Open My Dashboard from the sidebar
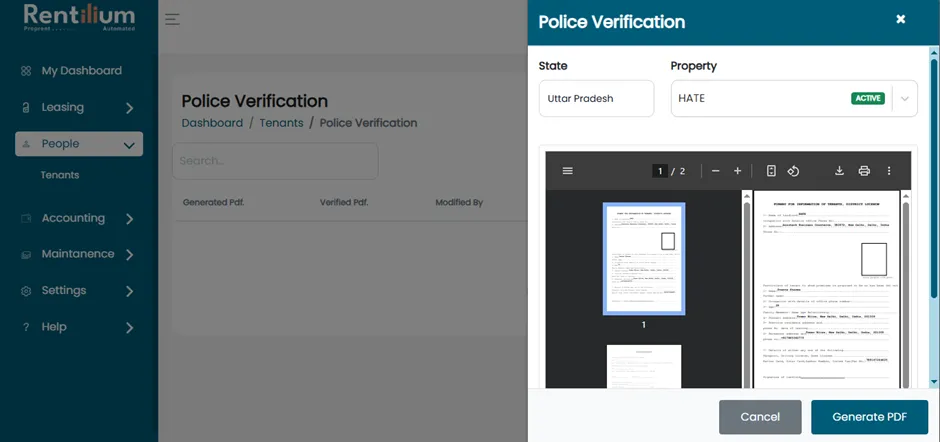Screen dimensions: 940x442 [x=82, y=71]
